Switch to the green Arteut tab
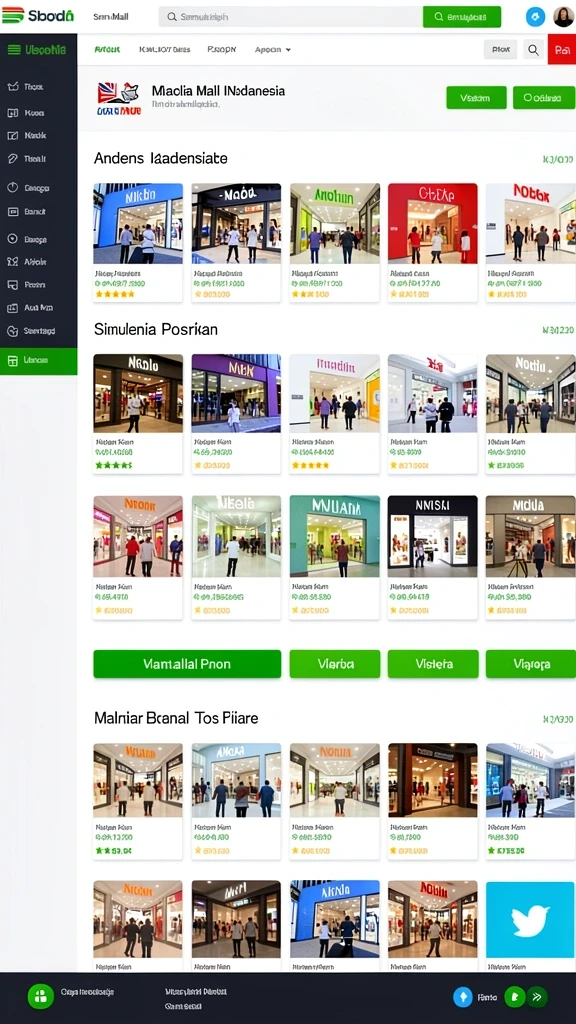The image size is (576, 1024). click(x=106, y=50)
